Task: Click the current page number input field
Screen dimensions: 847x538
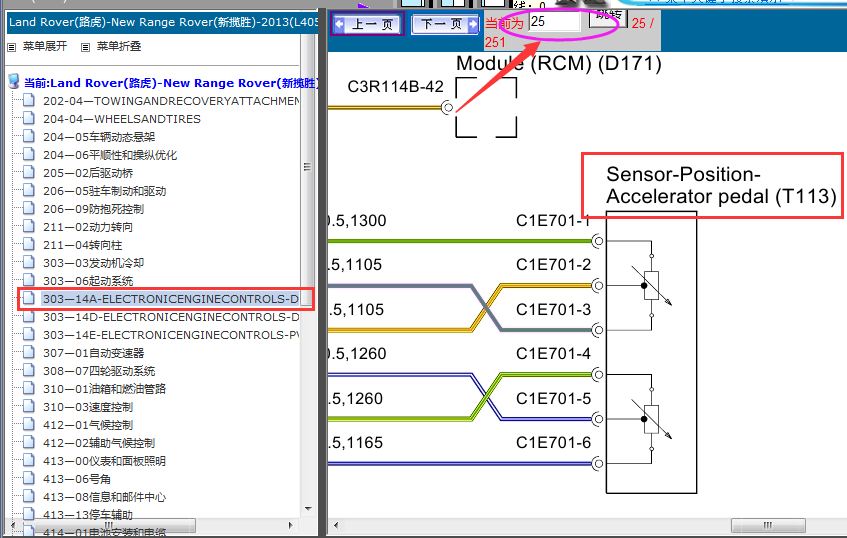Action: click(x=554, y=22)
